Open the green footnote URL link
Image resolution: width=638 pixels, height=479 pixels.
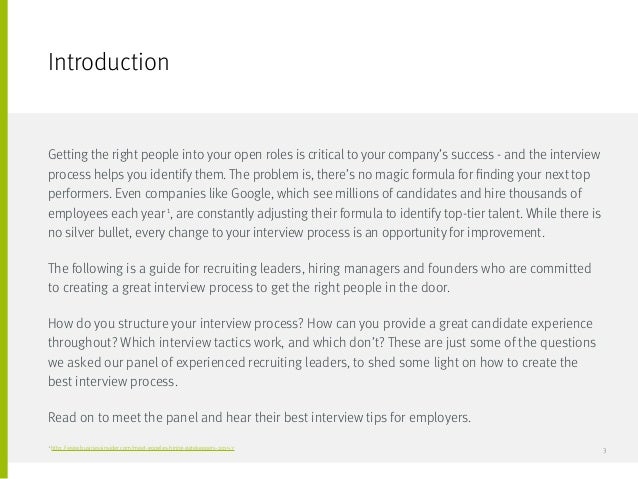tap(142, 448)
